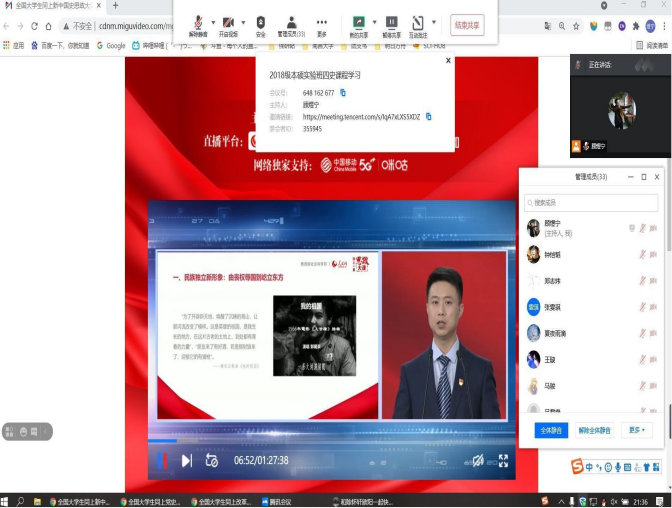
Task: Open the More dropdown in members panel
Action: (x=636, y=430)
